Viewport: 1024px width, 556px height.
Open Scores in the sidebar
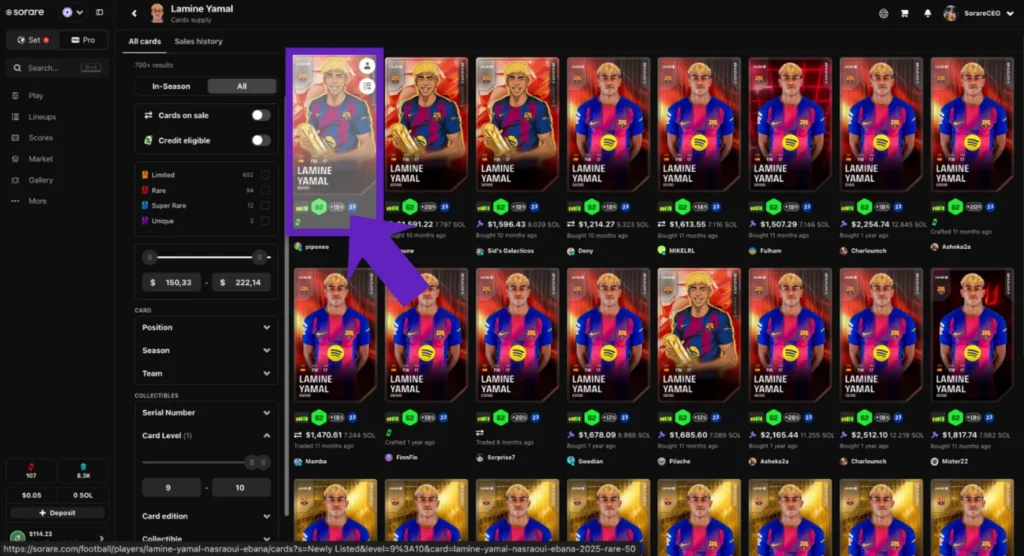[40, 138]
